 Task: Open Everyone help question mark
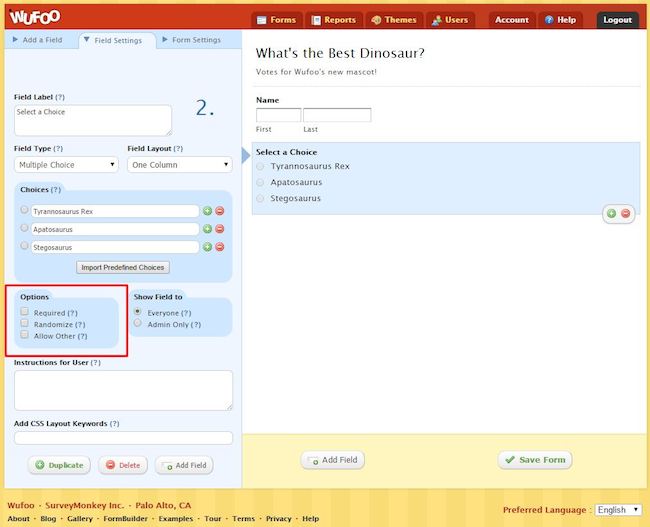(x=186, y=313)
